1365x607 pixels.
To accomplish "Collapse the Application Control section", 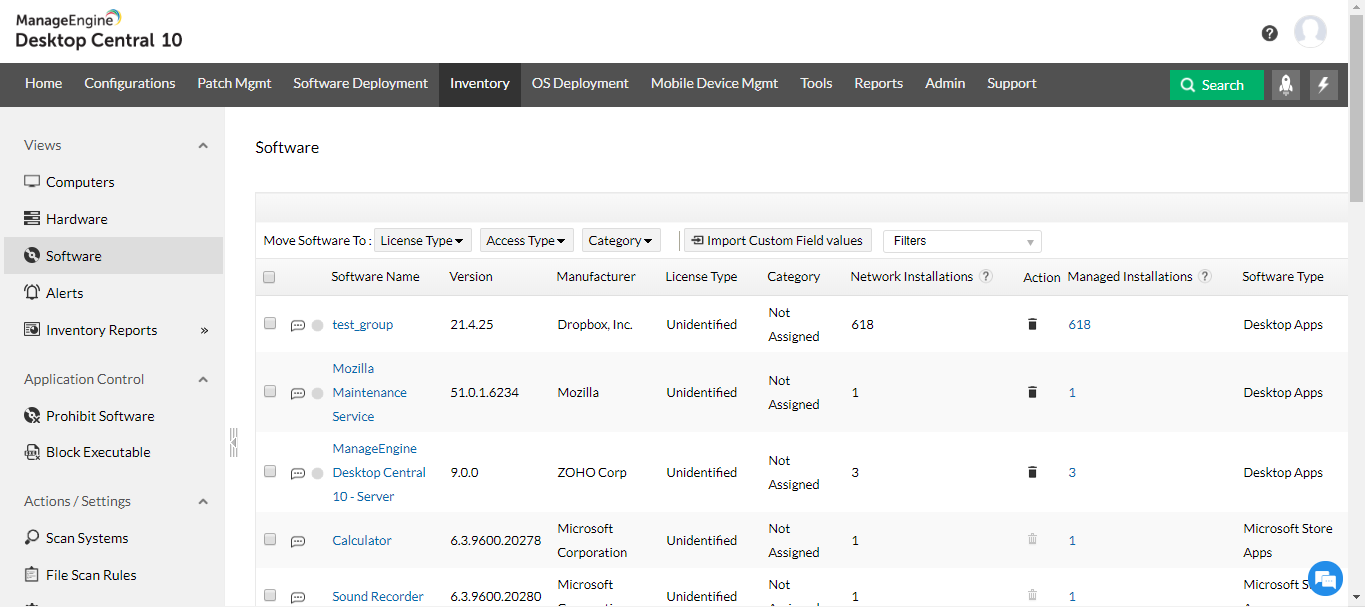I will [x=203, y=380].
